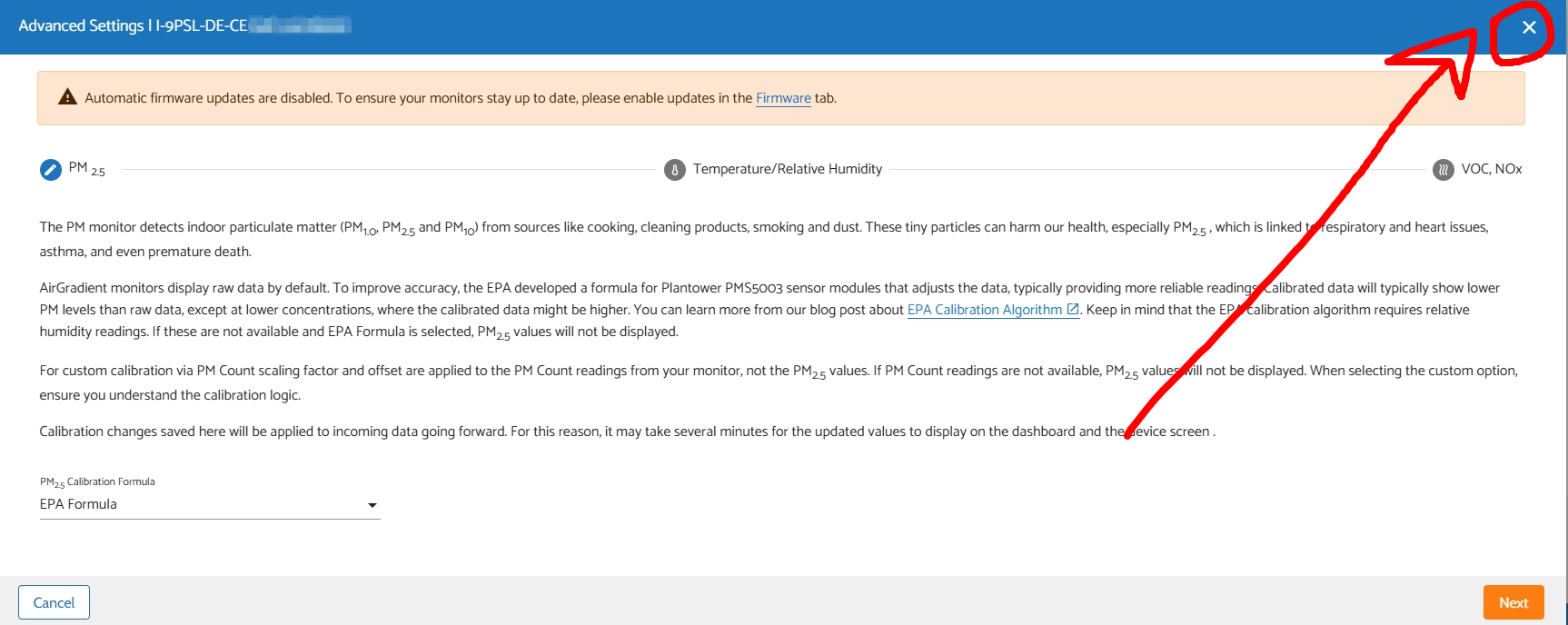This screenshot has height=625, width=1568.
Task: Expand the calibration formula dropdown arrow
Action: pos(372,505)
